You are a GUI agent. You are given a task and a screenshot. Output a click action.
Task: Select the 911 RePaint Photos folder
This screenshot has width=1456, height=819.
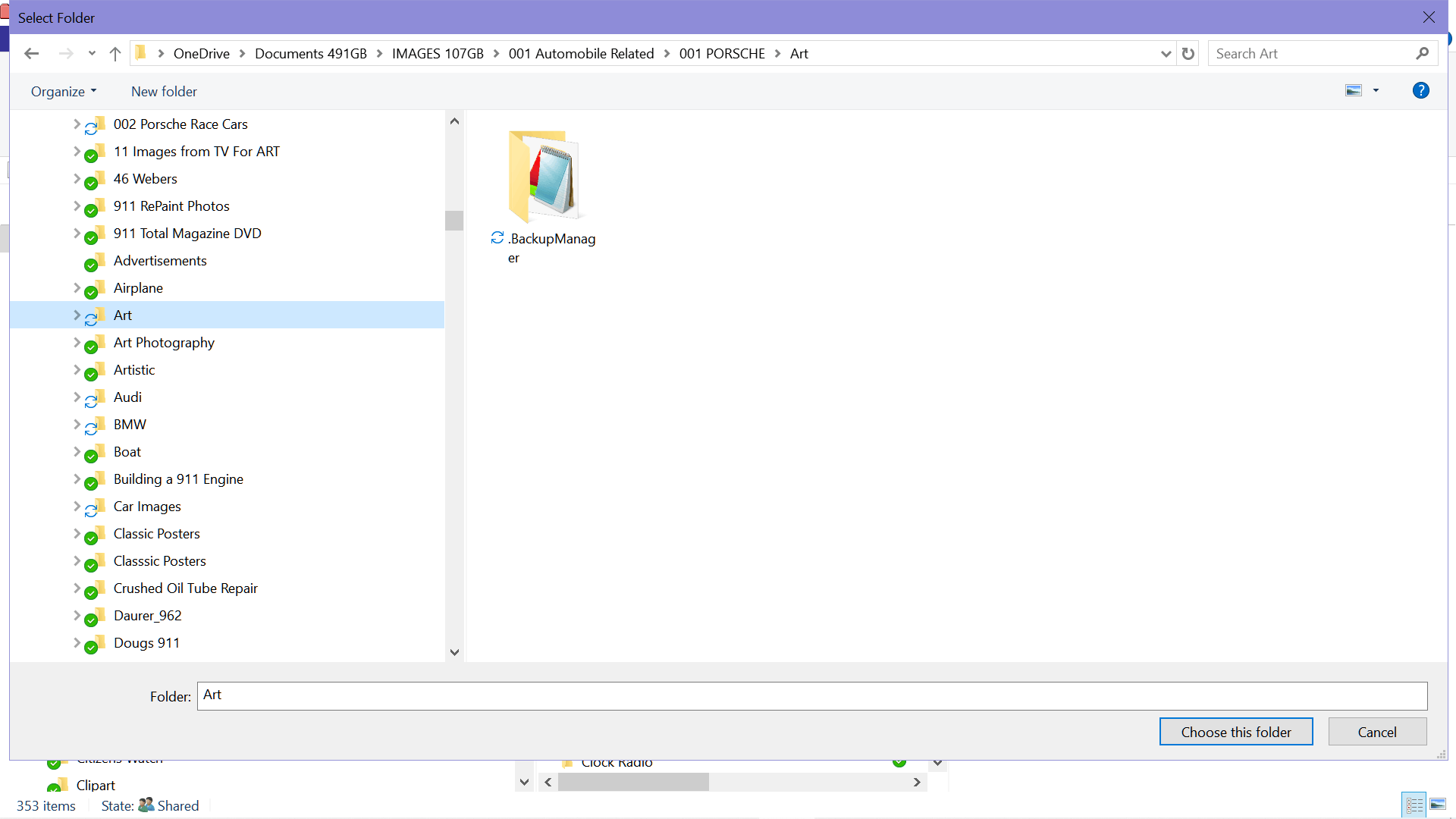[x=171, y=206]
